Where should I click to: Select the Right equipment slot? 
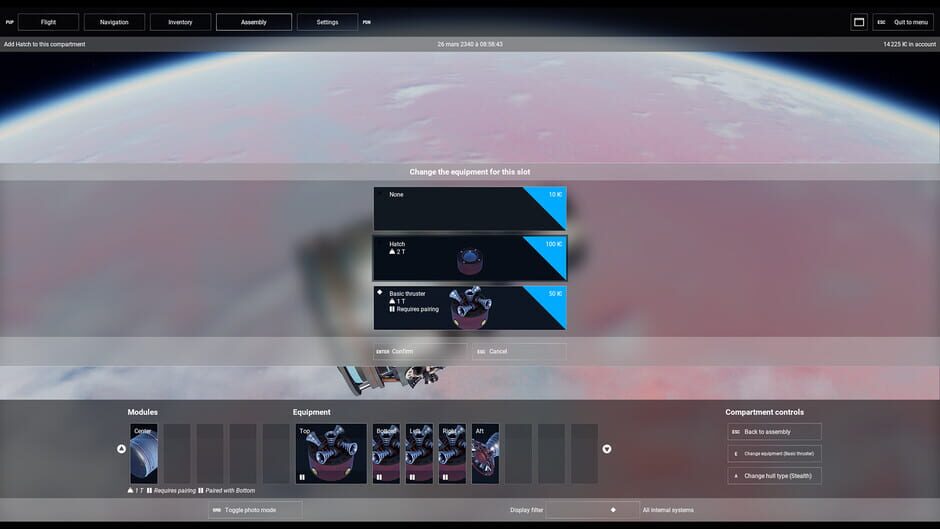click(452, 453)
